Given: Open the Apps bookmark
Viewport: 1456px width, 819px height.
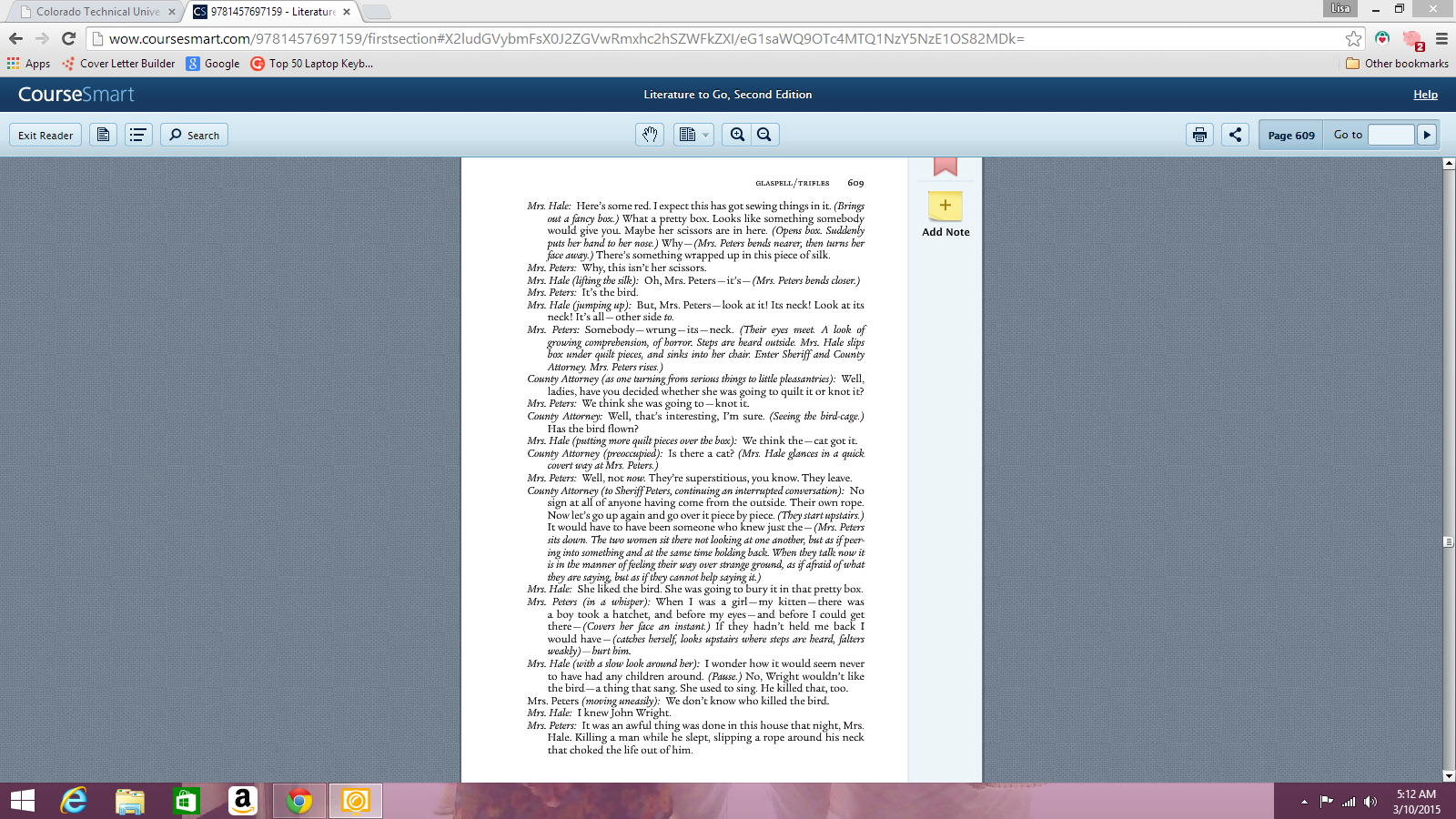Looking at the screenshot, I should click(x=28, y=64).
